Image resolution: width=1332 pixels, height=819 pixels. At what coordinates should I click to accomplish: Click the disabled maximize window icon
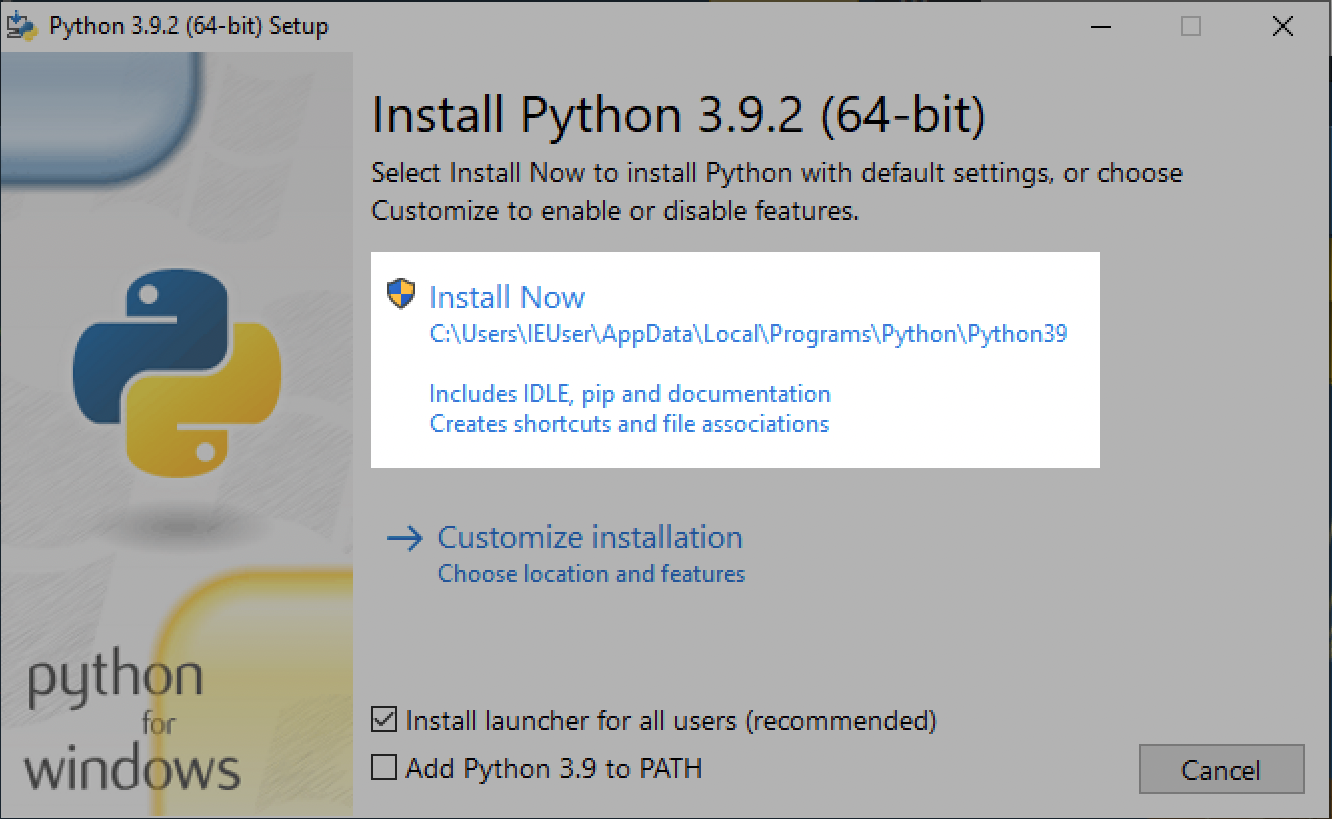pyautogui.click(x=1190, y=26)
